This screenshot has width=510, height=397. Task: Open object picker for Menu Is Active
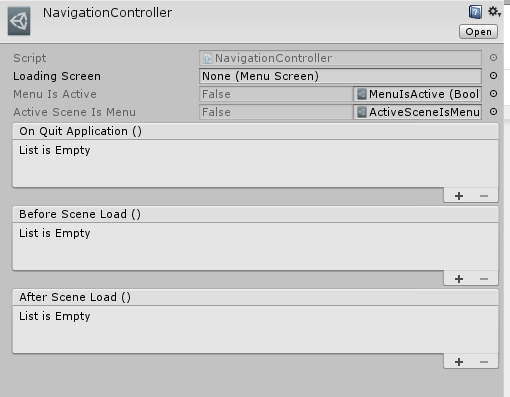(x=493, y=94)
